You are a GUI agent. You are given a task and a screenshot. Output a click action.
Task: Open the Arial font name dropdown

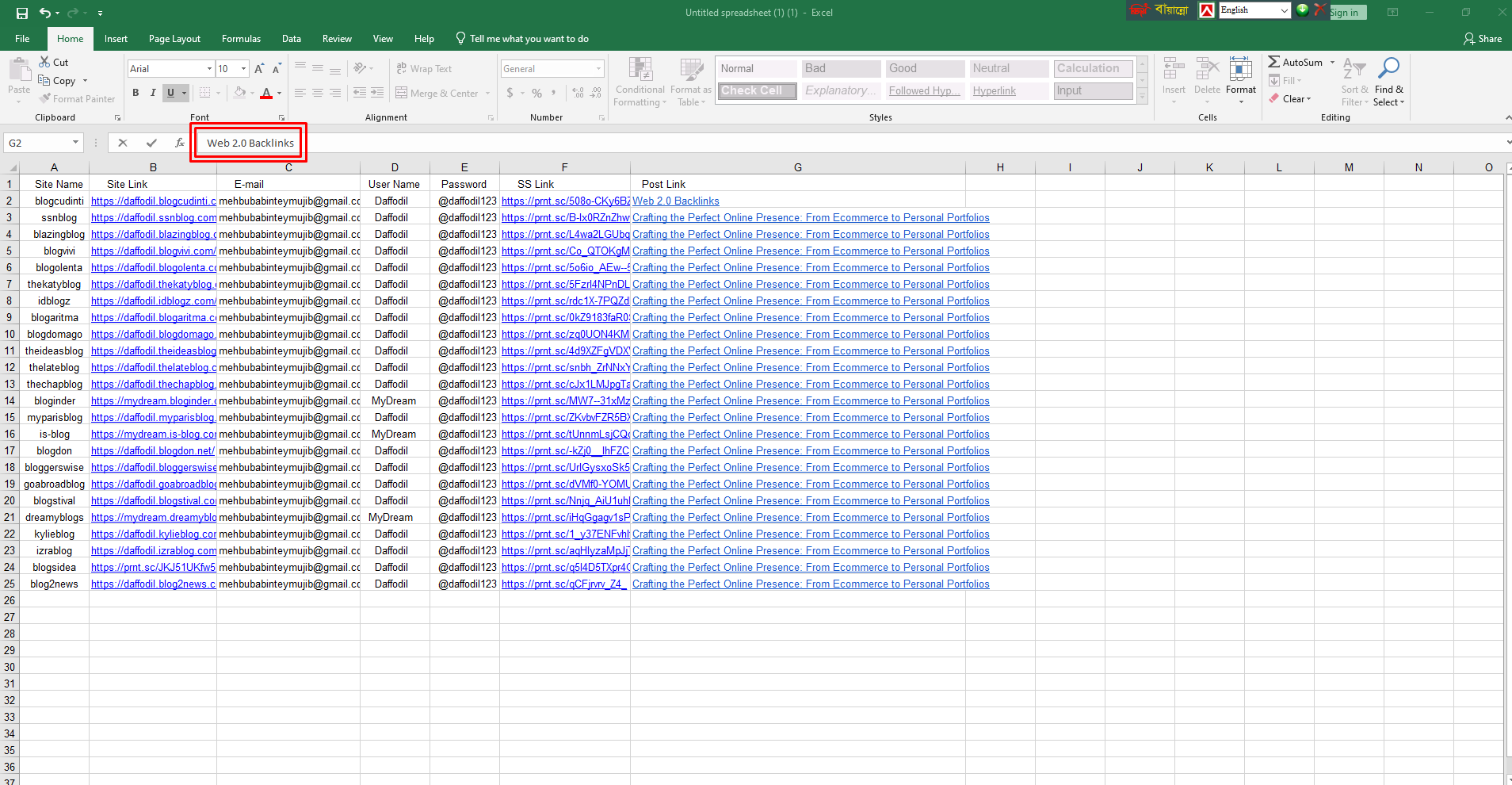pos(209,69)
